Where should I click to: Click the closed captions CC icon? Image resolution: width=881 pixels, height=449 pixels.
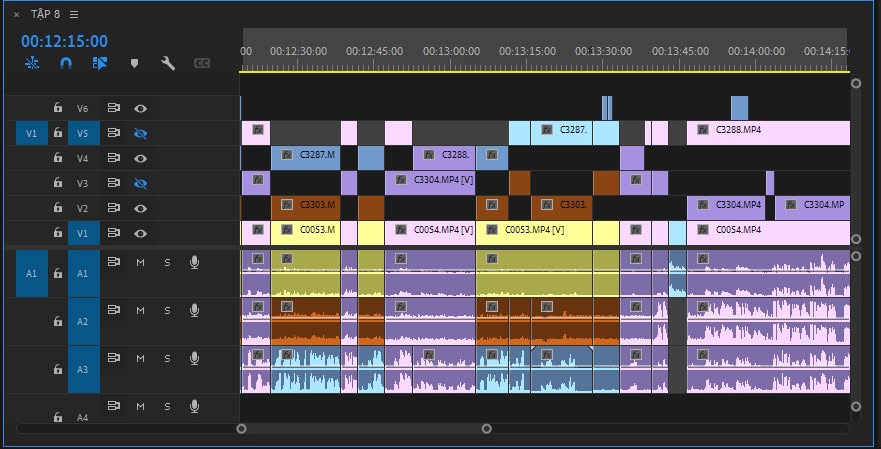point(202,63)
